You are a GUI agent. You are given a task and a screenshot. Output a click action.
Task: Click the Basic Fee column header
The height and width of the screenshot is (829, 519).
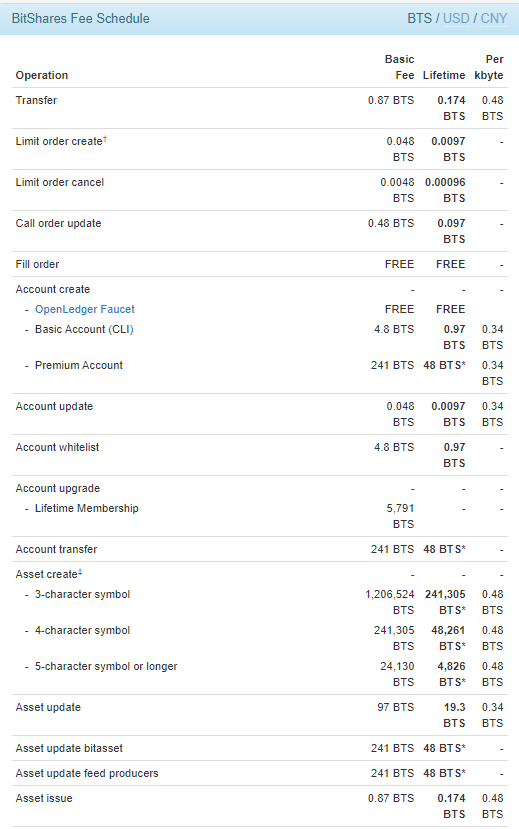(400, 67)
